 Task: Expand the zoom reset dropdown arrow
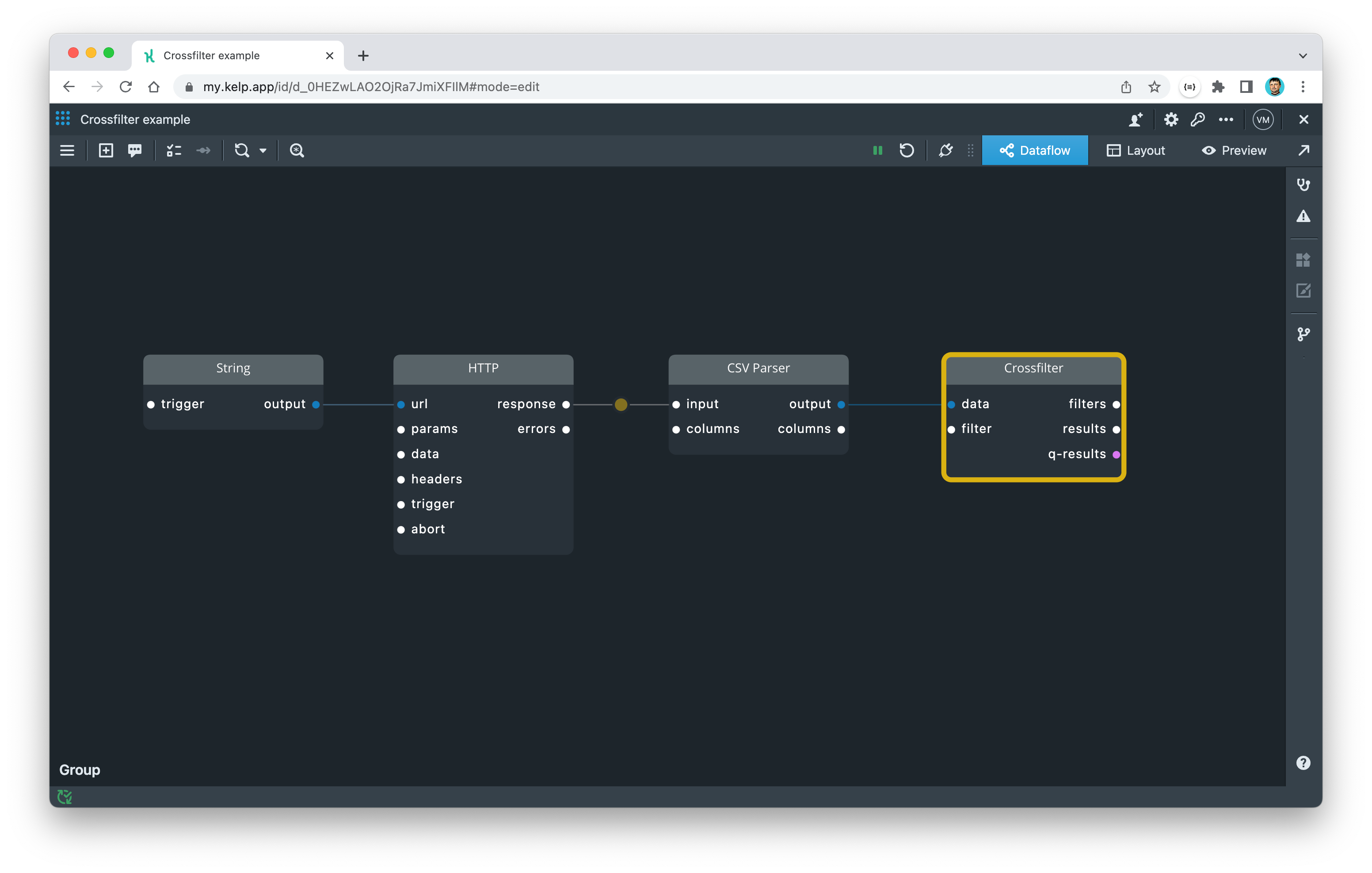coord(263,151)
